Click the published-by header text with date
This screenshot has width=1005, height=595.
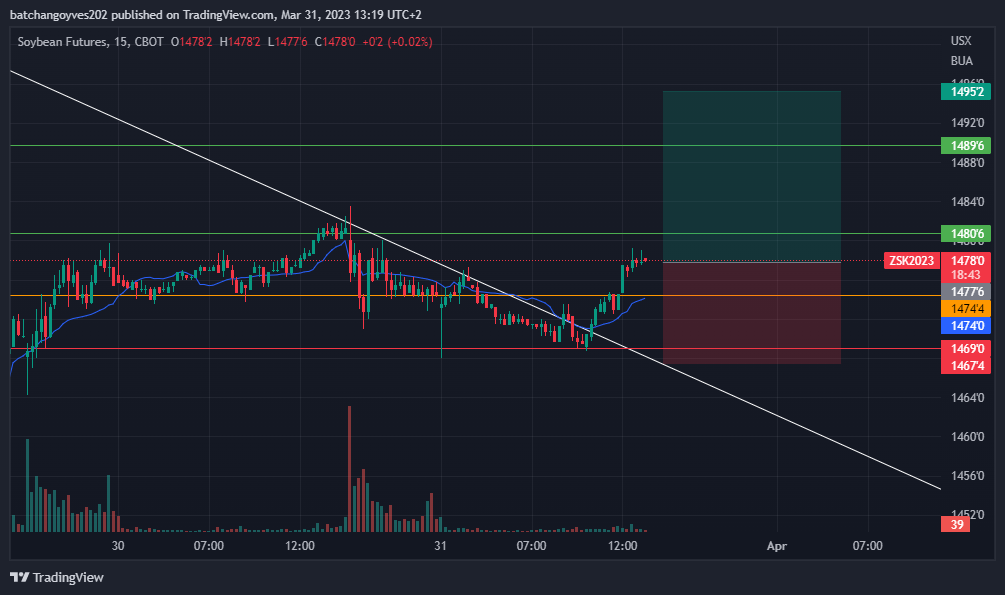pyautogui.click(x=216, y=15)
